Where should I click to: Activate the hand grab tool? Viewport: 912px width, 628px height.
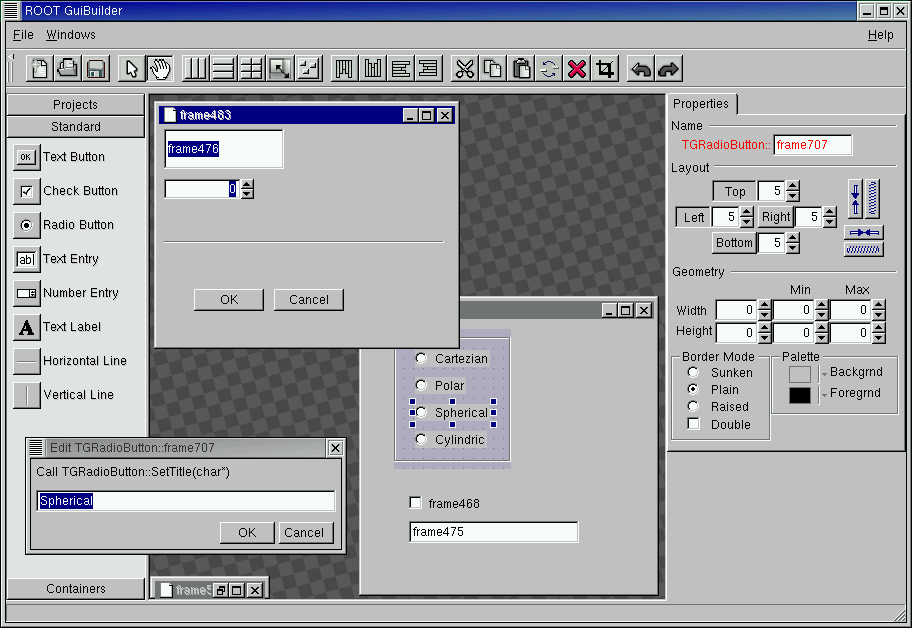click(x=159, y=69)
